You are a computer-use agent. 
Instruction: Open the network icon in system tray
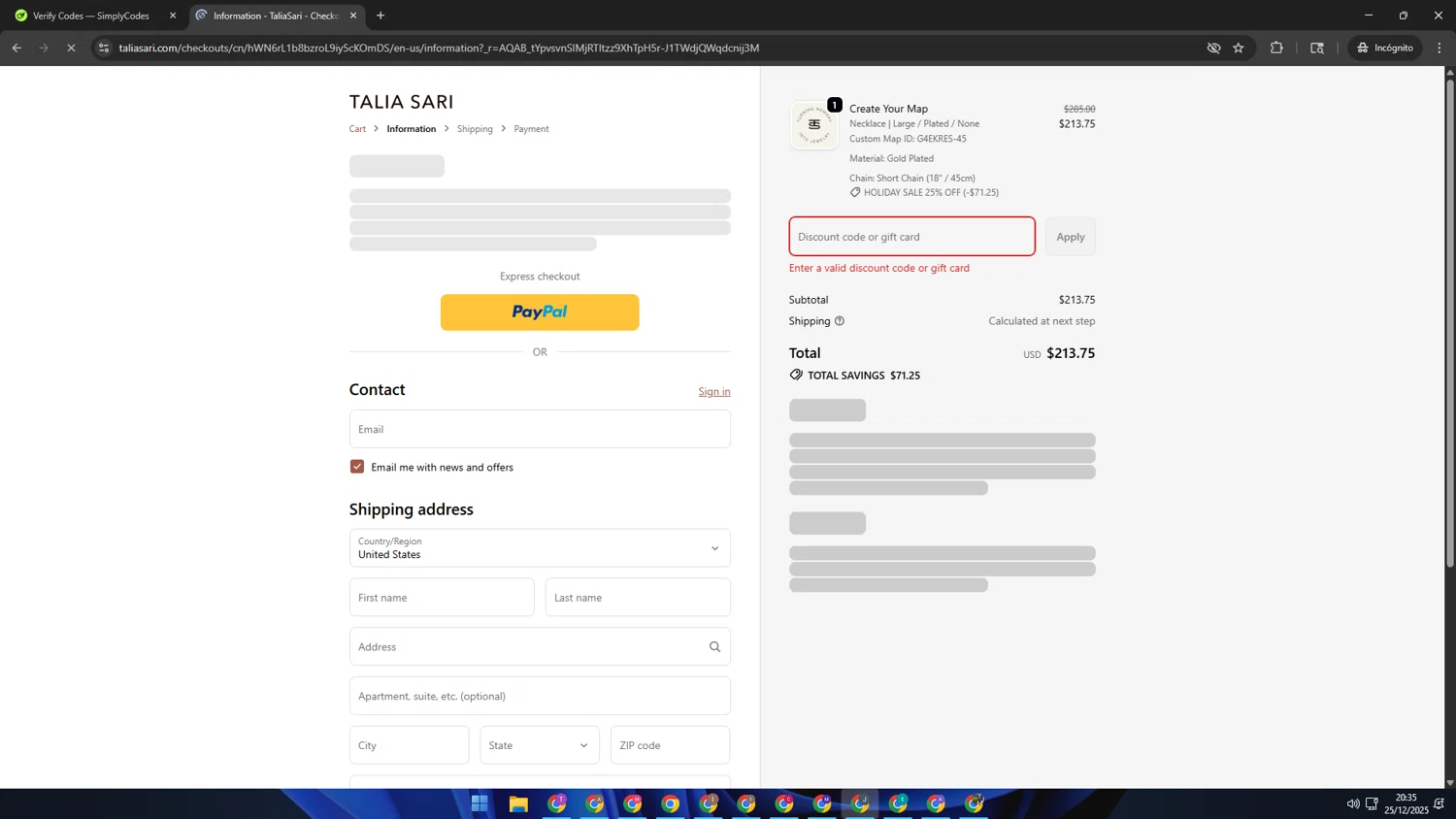coord(1372,803)
